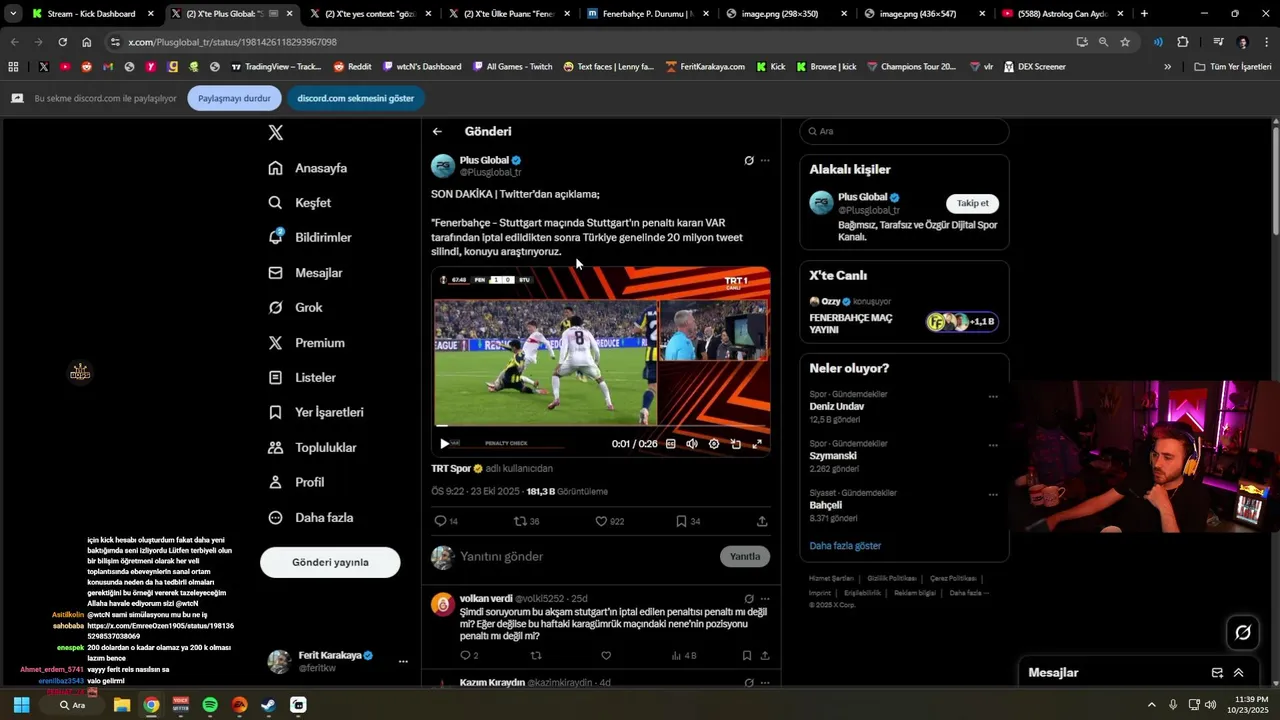
Task: Open Ferit Karakaya account menu dots
Action: (x=403, y=661)
